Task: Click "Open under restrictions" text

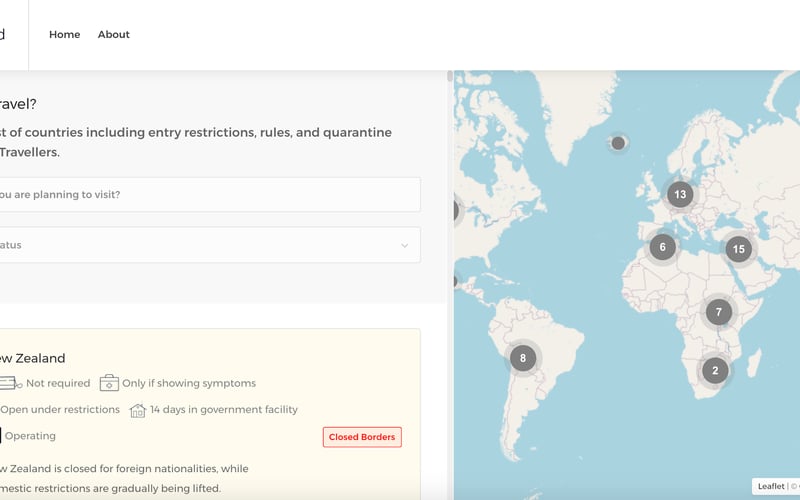Action: coord(60,410)
